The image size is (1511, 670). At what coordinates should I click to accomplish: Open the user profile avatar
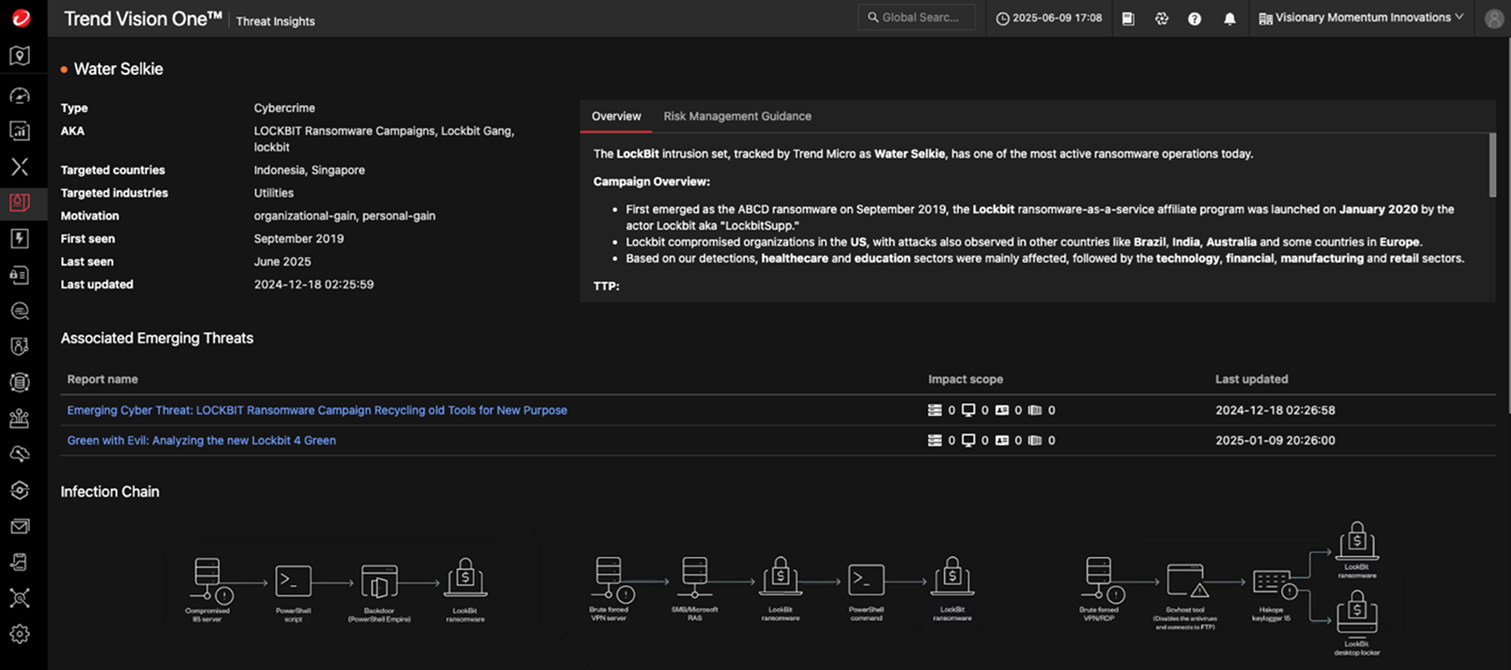(1493, 19)
